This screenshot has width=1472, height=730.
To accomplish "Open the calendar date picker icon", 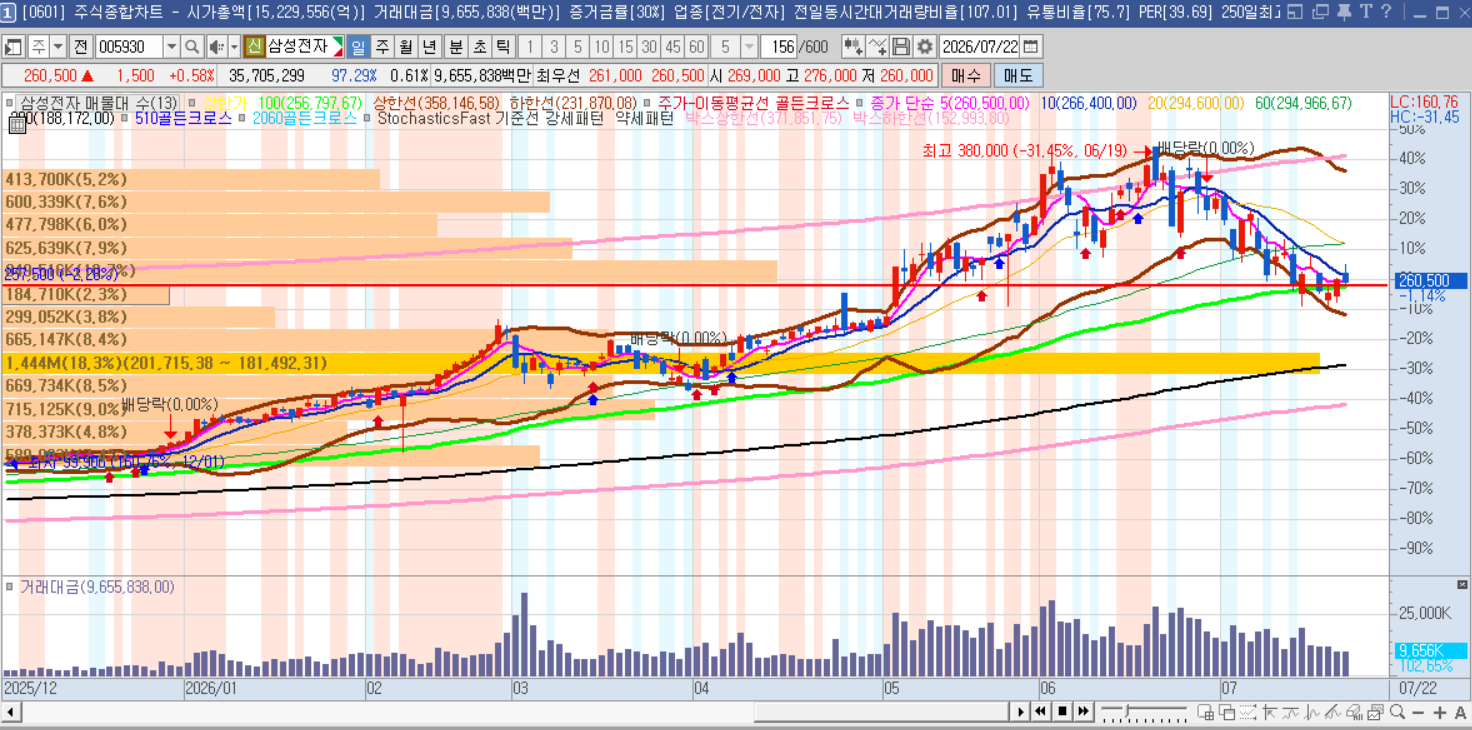I will click(x=1031, y=47).
